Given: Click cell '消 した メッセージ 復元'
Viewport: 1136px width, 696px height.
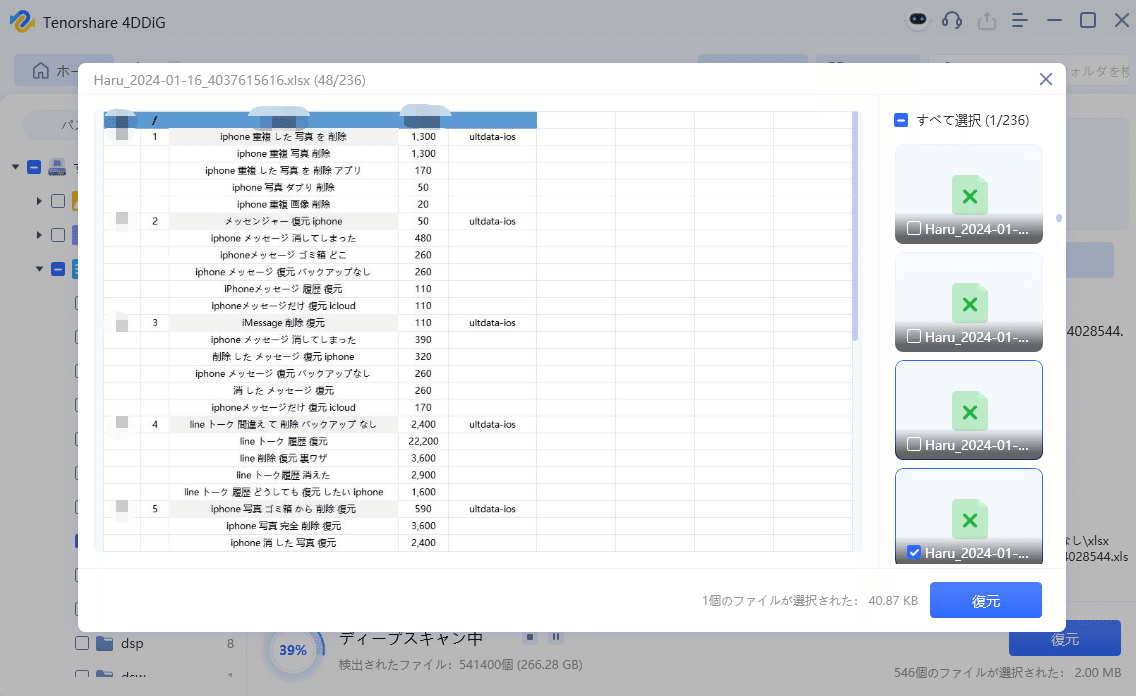Looking at the screenshot, I should pyautogui.click(x=283, y=390).
